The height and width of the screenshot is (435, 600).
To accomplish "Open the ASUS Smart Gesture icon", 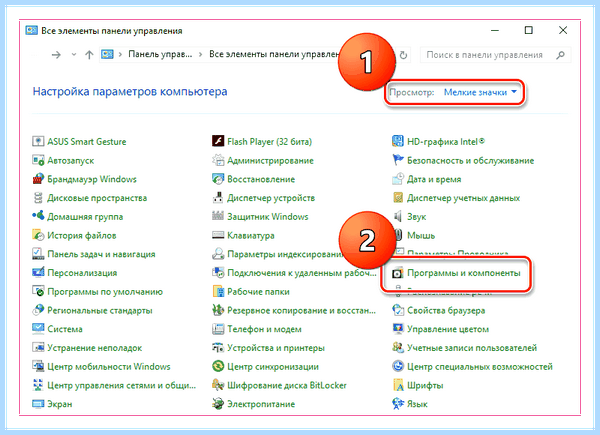I will pyautogui.click(x=38, y=142).
